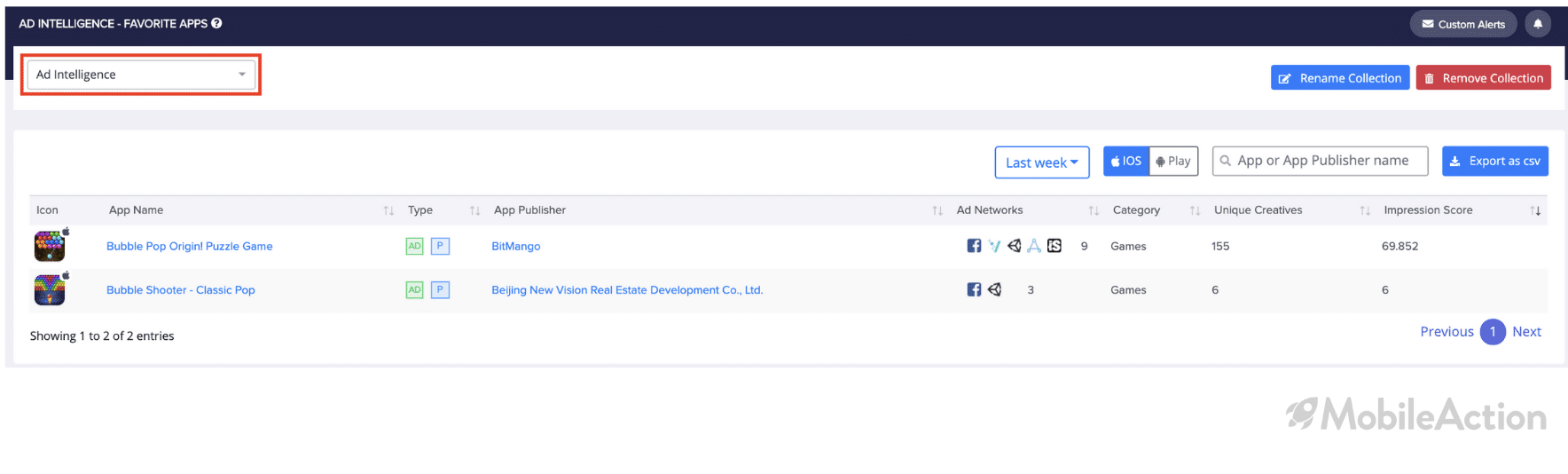
Task: Click the Rename Collection button
Action: [1340, 78]
